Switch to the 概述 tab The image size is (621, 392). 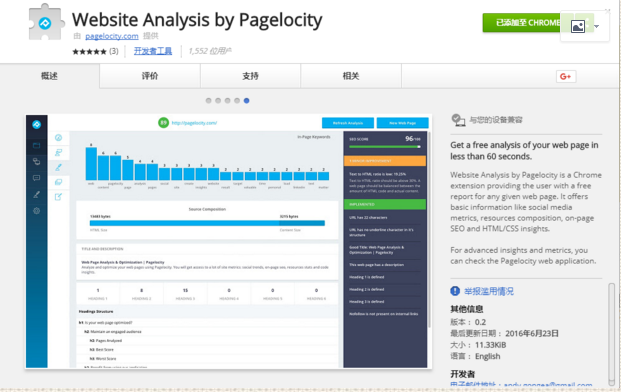(50, 76)
